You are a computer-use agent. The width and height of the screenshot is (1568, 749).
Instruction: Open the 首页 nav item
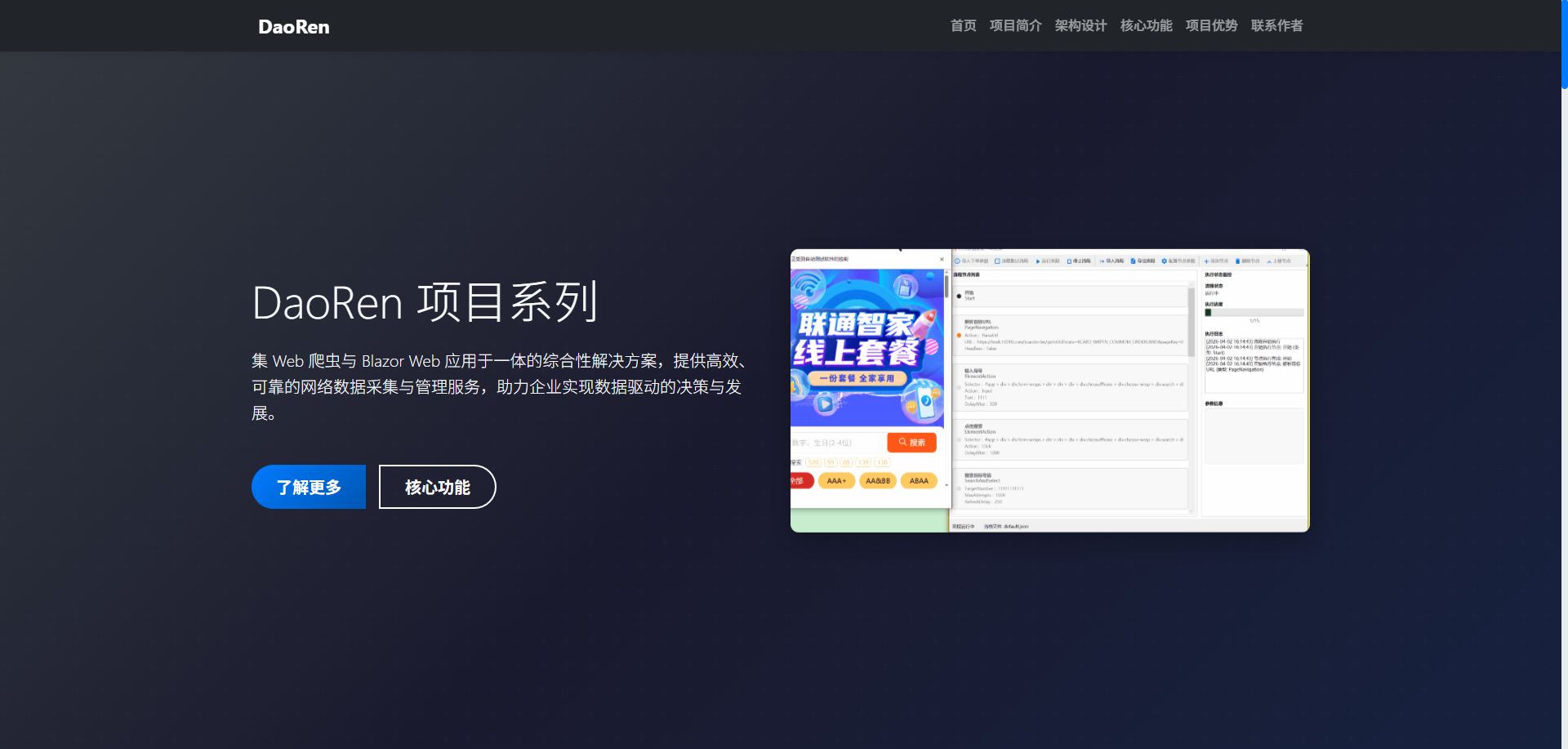coord(964,25)
